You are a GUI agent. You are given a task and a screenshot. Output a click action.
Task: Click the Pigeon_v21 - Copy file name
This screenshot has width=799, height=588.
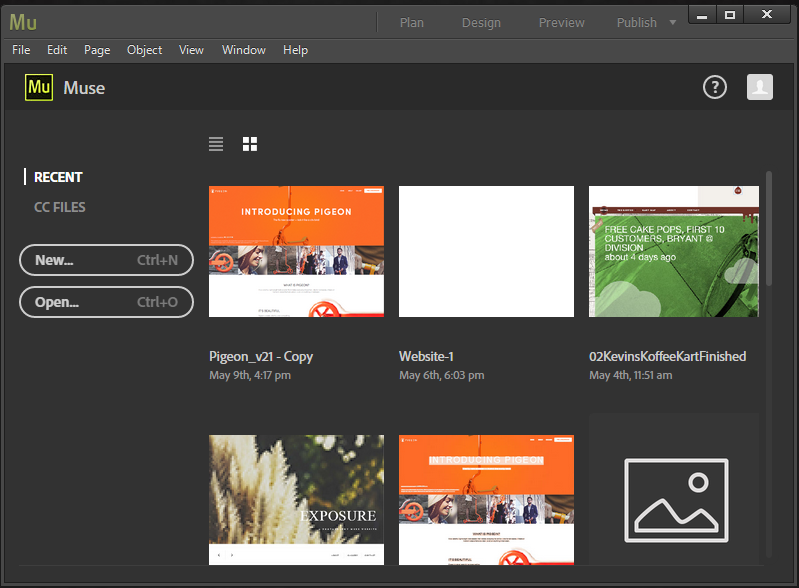coord(261,356)
